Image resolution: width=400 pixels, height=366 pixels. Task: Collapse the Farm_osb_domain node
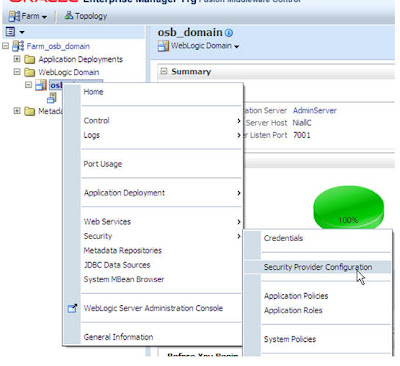[x=5, y=46]
